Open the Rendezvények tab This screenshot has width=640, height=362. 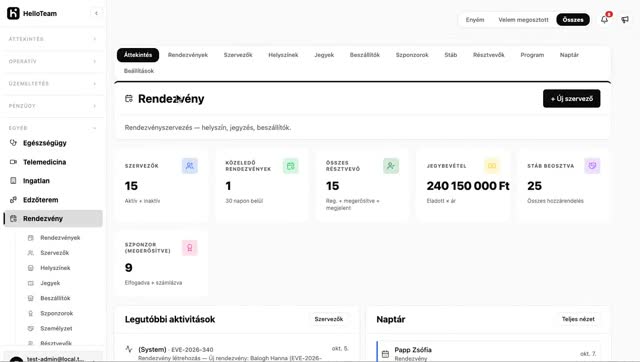[x=188, y=55]
